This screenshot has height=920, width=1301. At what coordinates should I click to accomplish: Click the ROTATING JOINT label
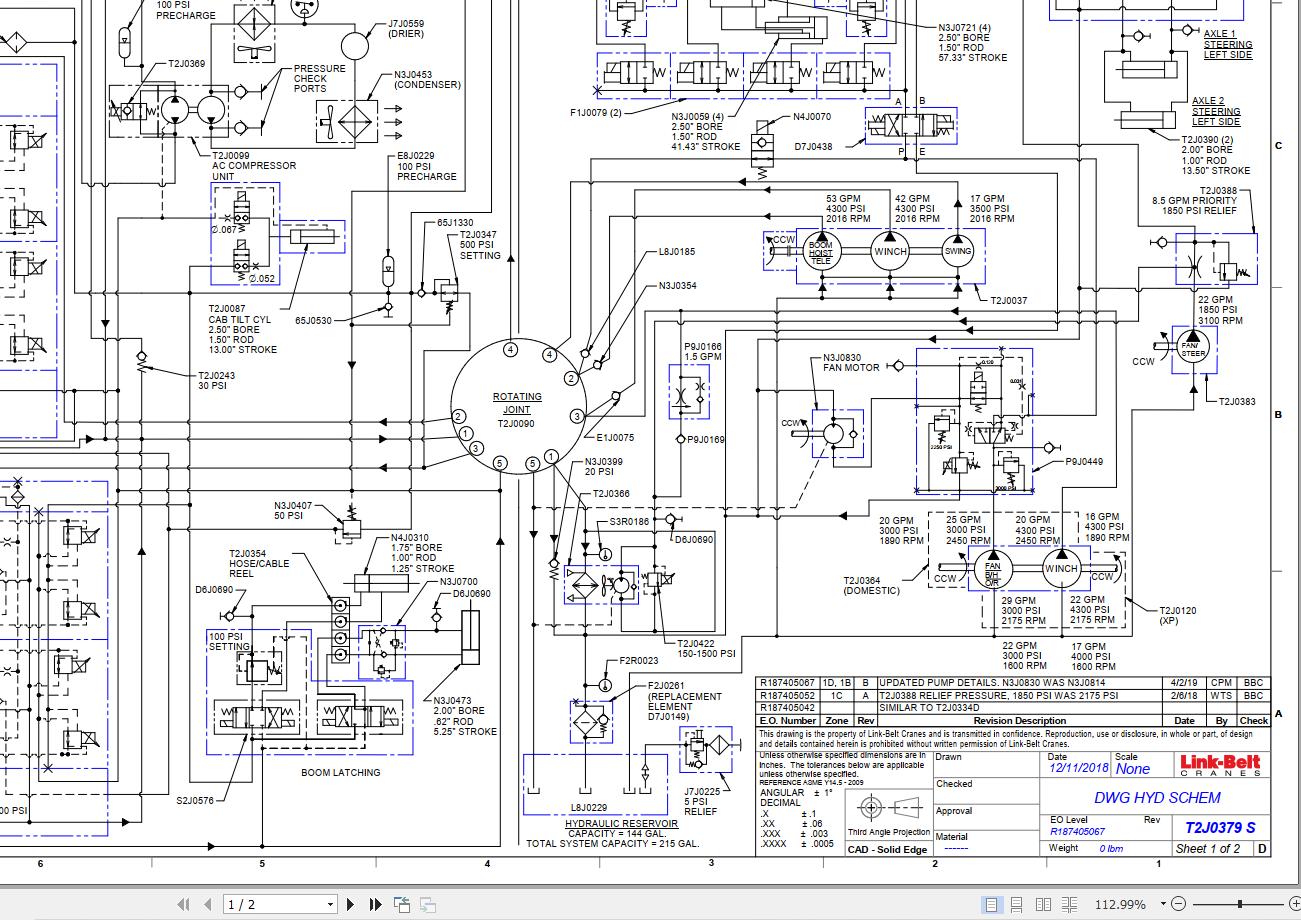coord(517,403)
